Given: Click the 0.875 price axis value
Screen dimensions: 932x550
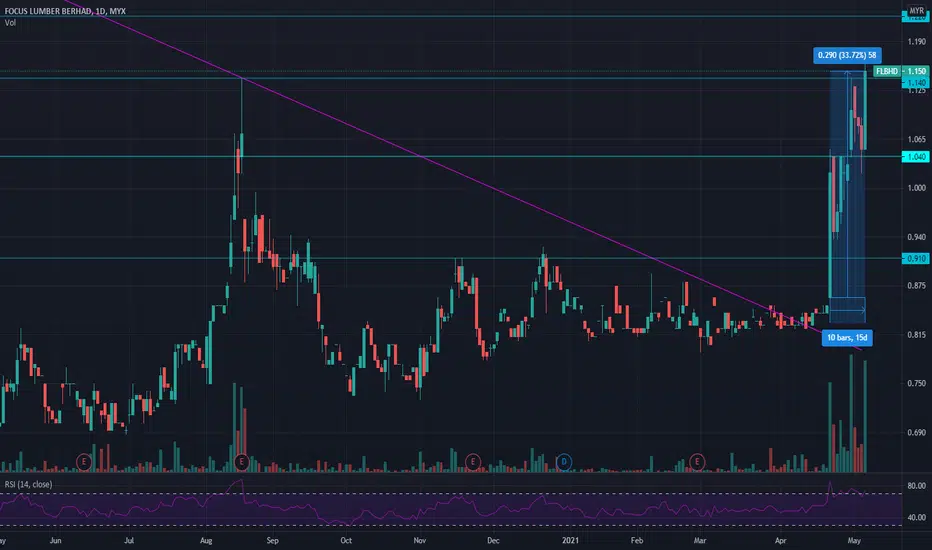Looking at the screenshot, I should [x=917, y=286].
